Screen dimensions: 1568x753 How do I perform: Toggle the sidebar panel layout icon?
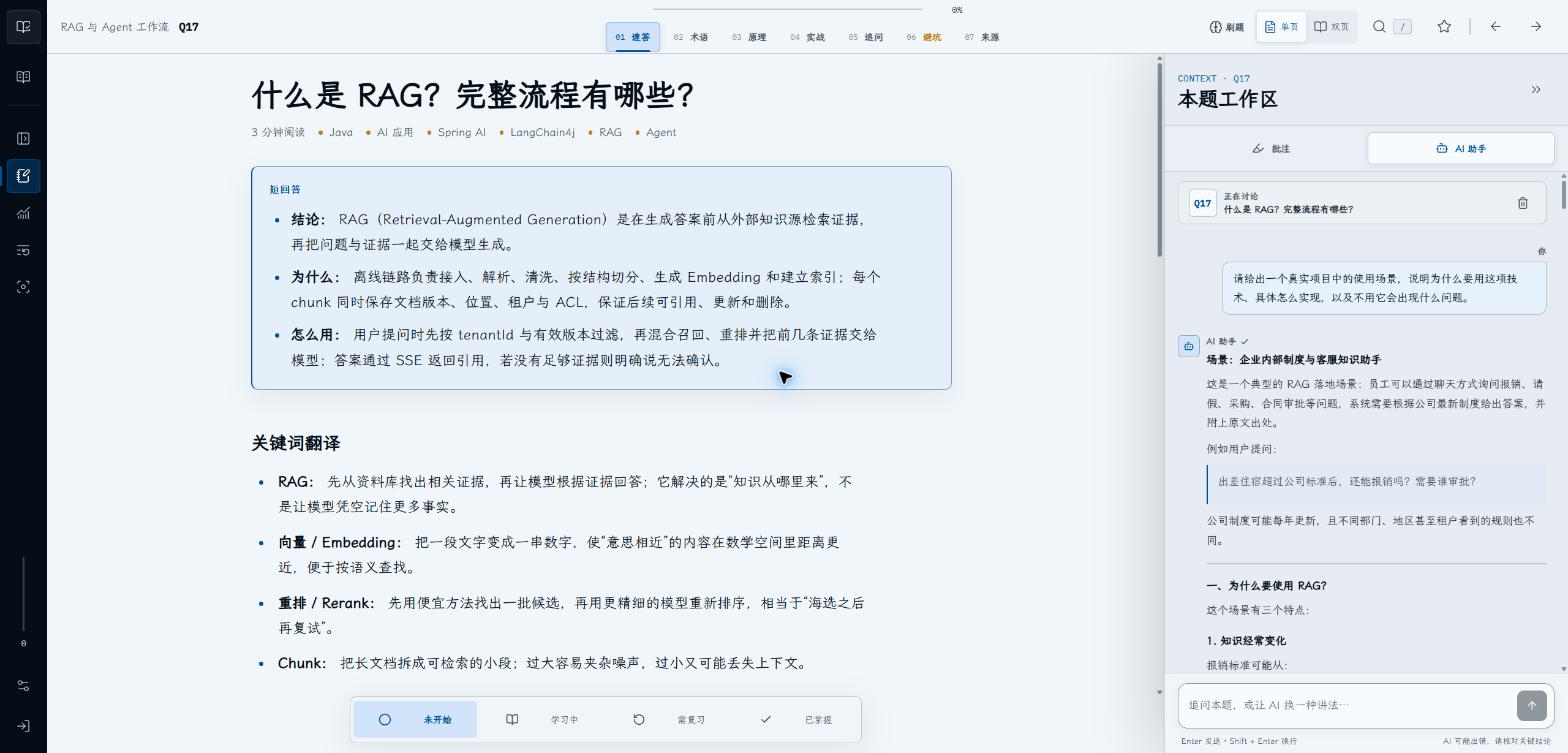pyautogui.click(x=23, y=138)
